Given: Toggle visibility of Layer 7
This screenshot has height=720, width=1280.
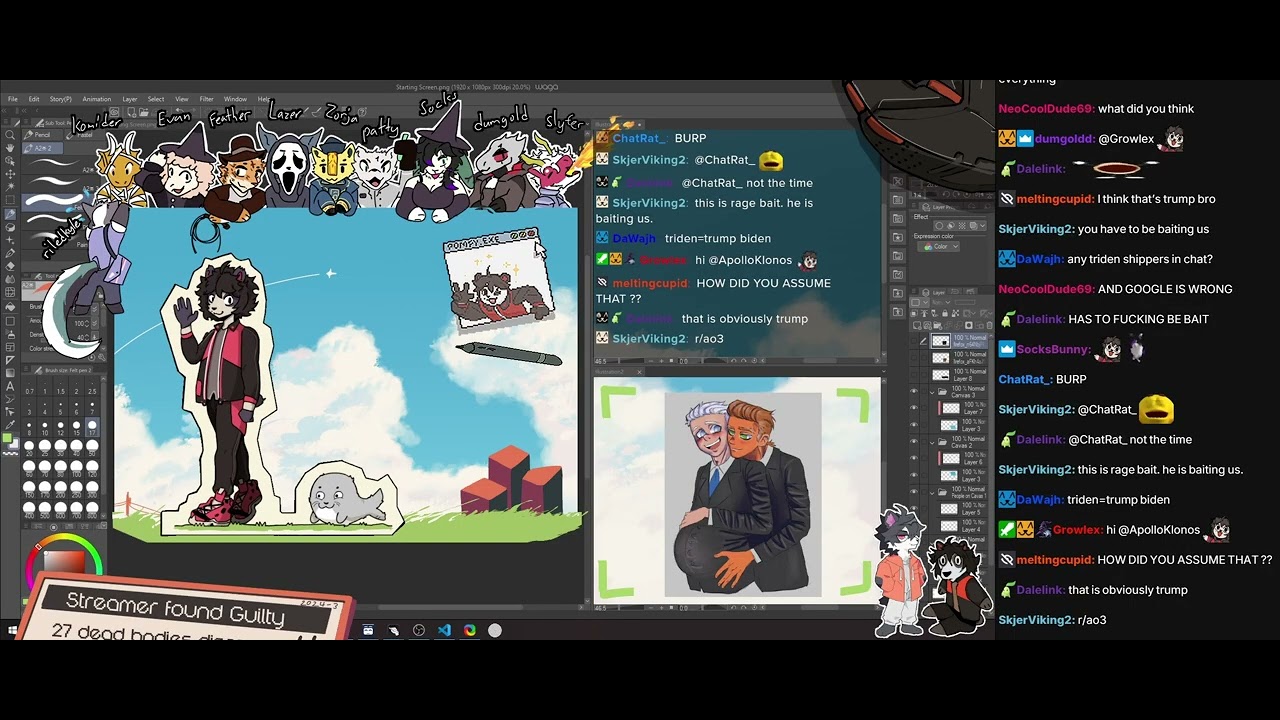Looking at the screenshot, I should tap(913, 407).
